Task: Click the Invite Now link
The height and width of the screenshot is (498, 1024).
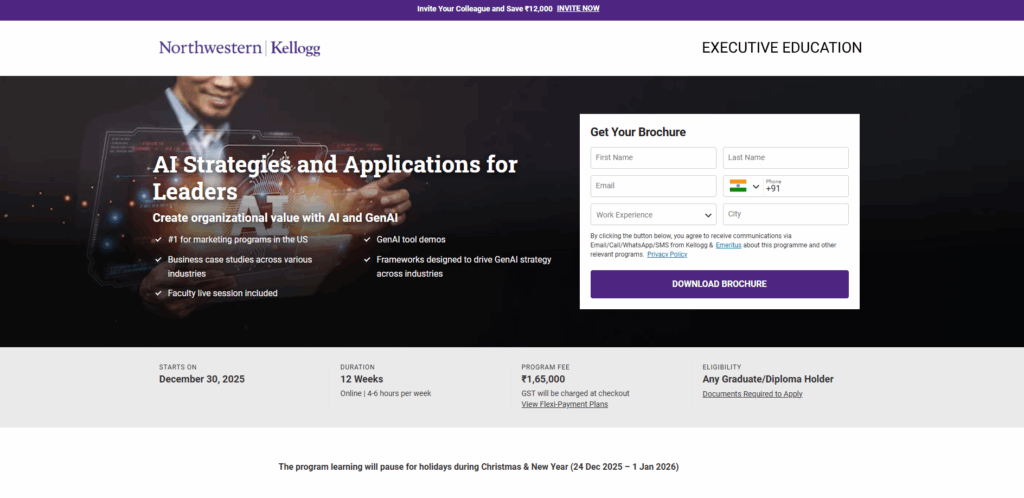Action: click(578, 8)
